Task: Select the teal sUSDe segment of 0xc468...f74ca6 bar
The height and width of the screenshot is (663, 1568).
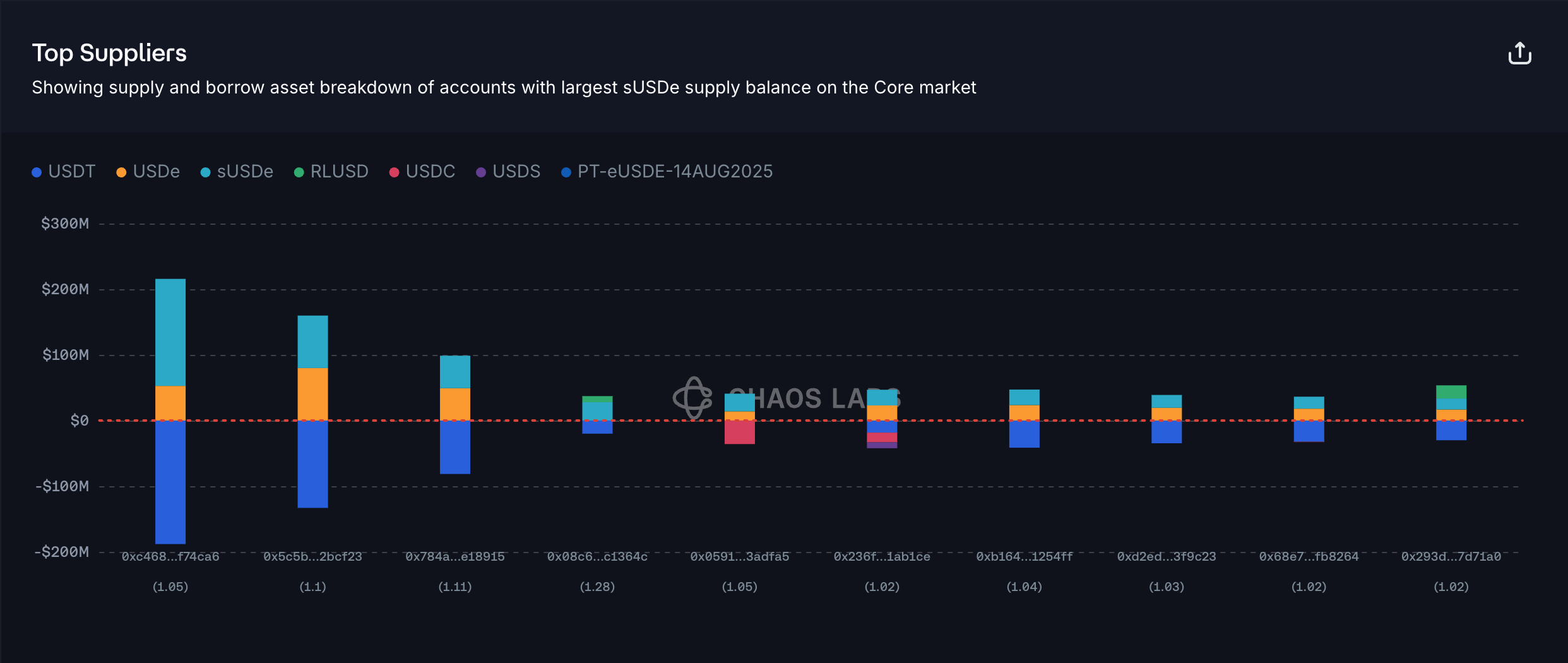Action: click(170, 333)
